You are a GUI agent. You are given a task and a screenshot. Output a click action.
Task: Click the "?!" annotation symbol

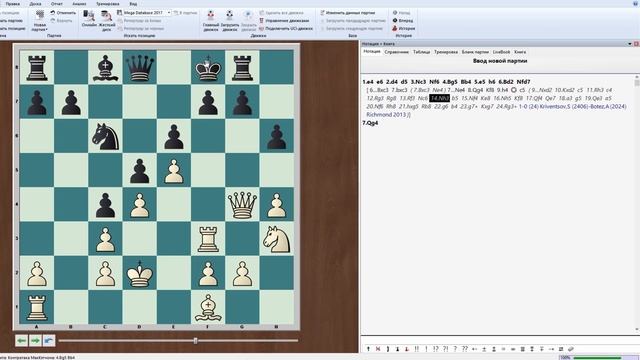click(445, 349)
